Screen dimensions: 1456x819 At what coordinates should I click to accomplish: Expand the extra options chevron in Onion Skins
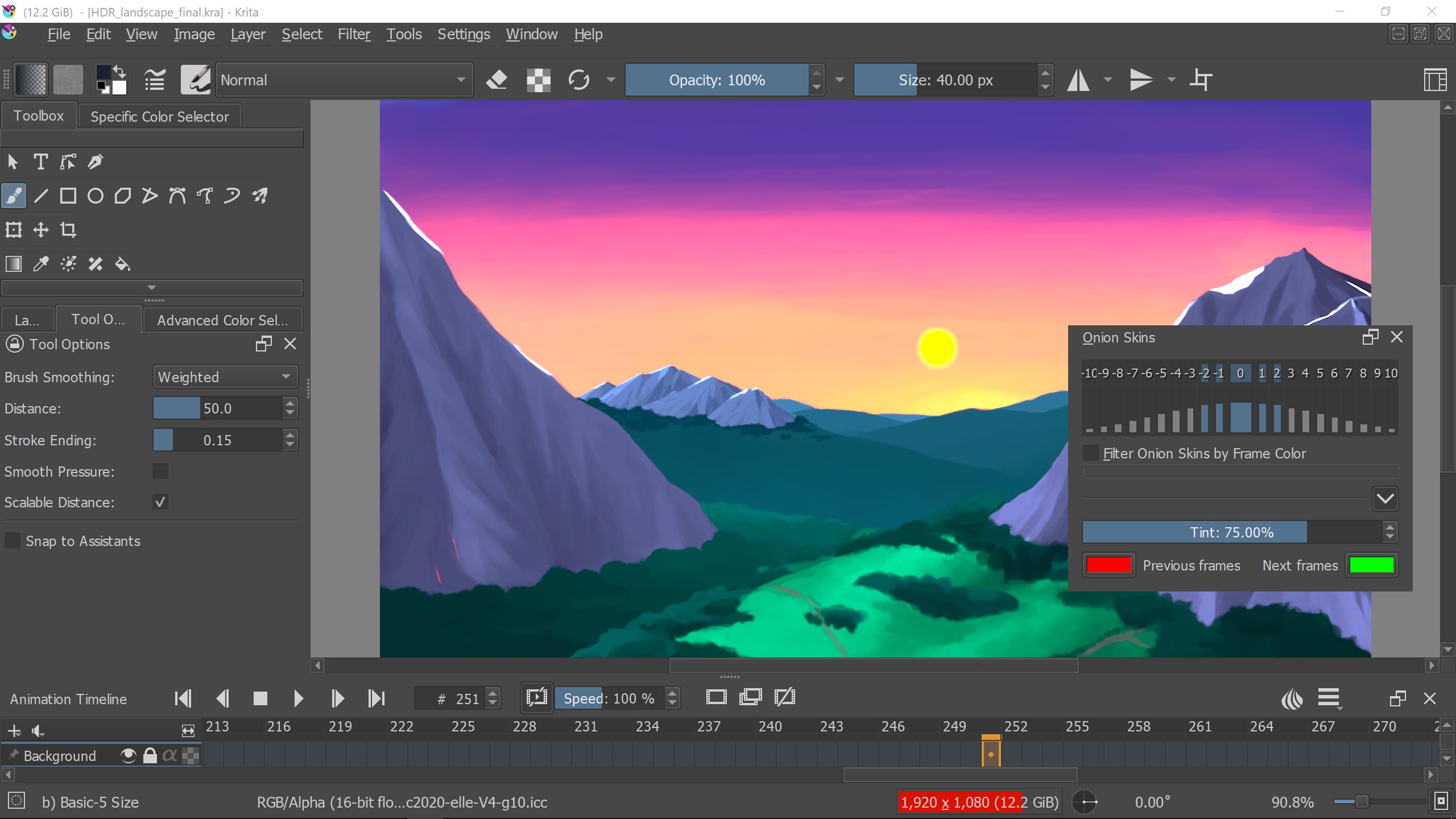pos(1385,498)
